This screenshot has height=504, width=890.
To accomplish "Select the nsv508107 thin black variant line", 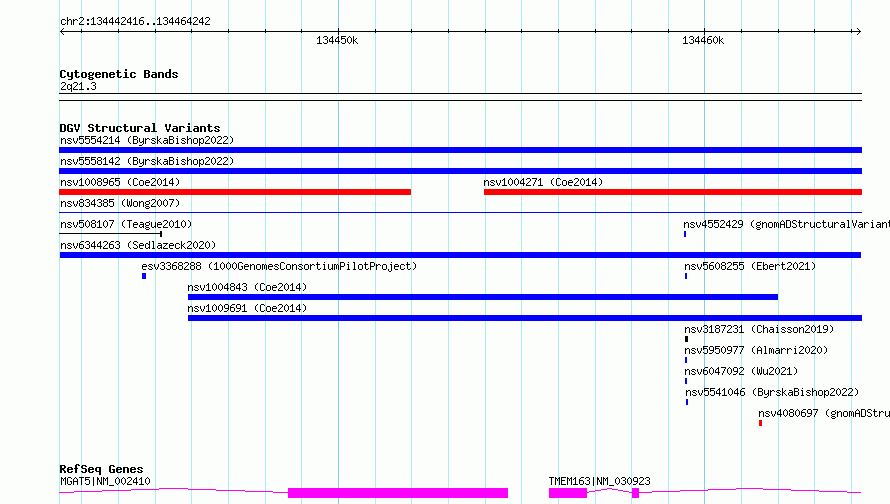I will click(x=111, y=234).
